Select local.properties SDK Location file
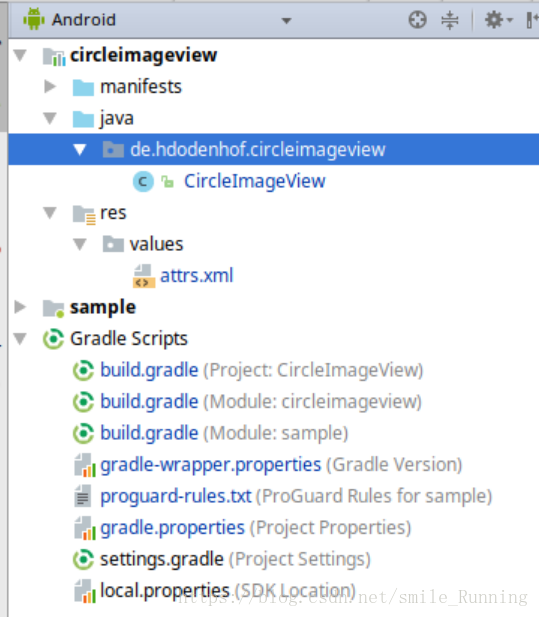This screenshot has width=539, height=617. tap(215, 591)
